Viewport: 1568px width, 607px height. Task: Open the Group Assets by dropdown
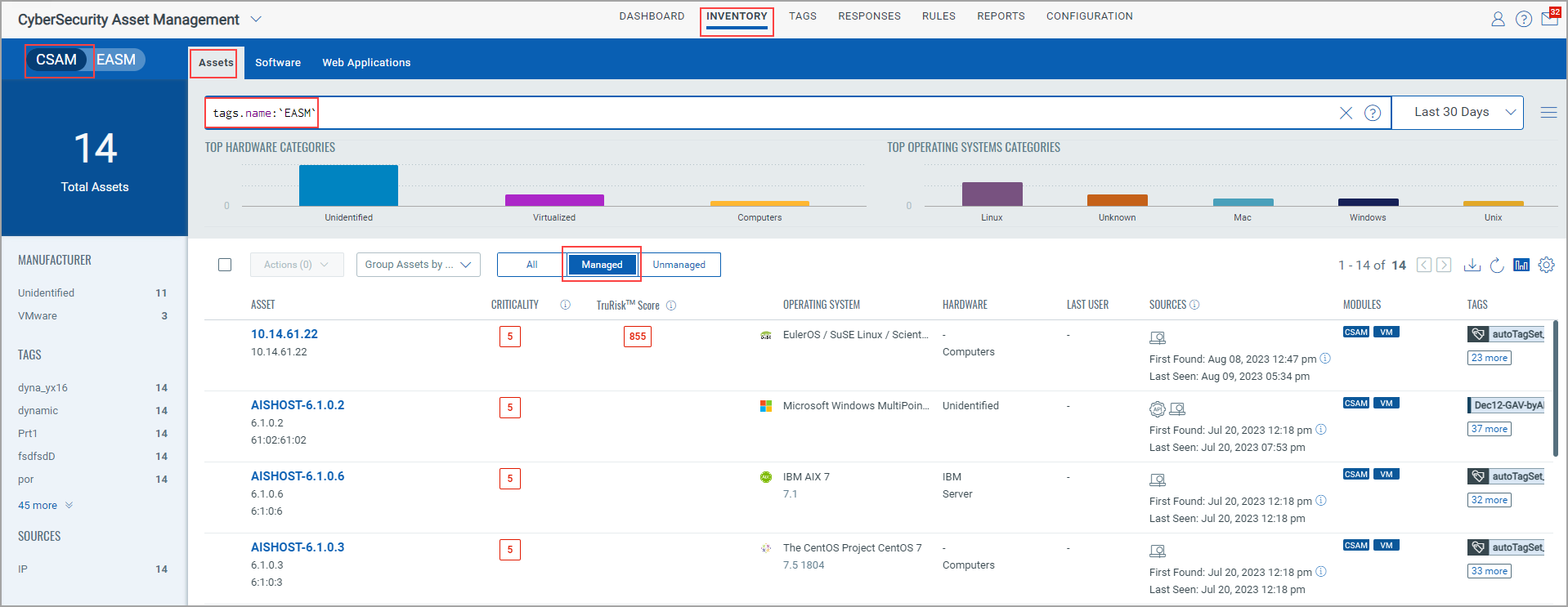(418, 265)
